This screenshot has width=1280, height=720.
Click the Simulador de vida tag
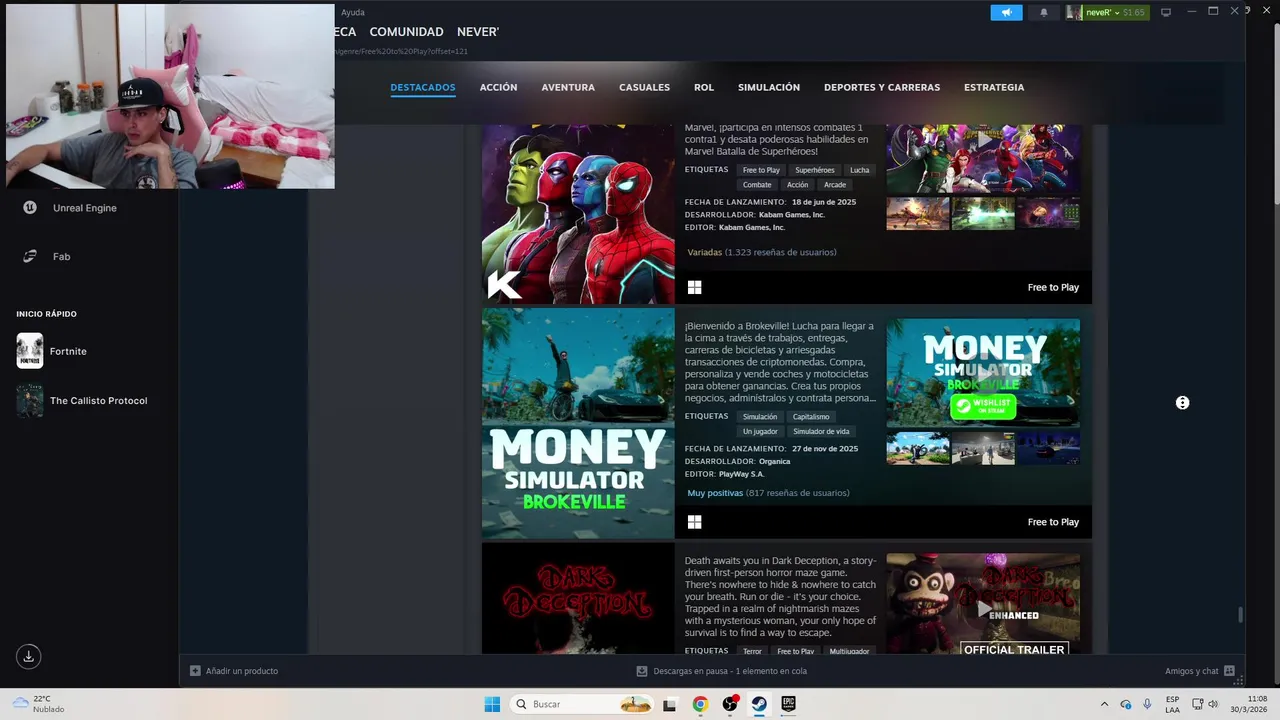point(822,432)
